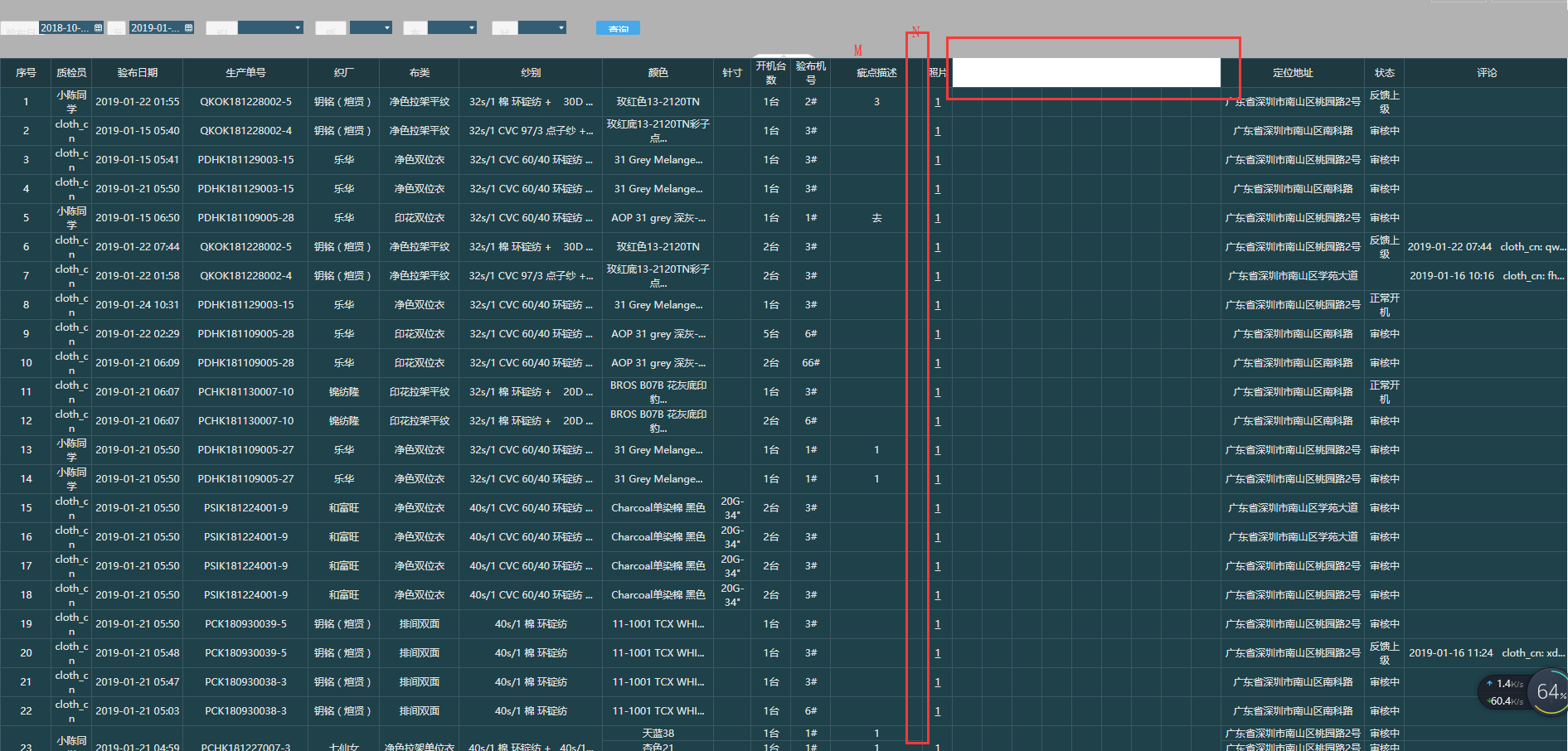Click the 定位地址 column header
Image resolution: width=1568 pixels, height=751 pixels.
[1293, 73]
